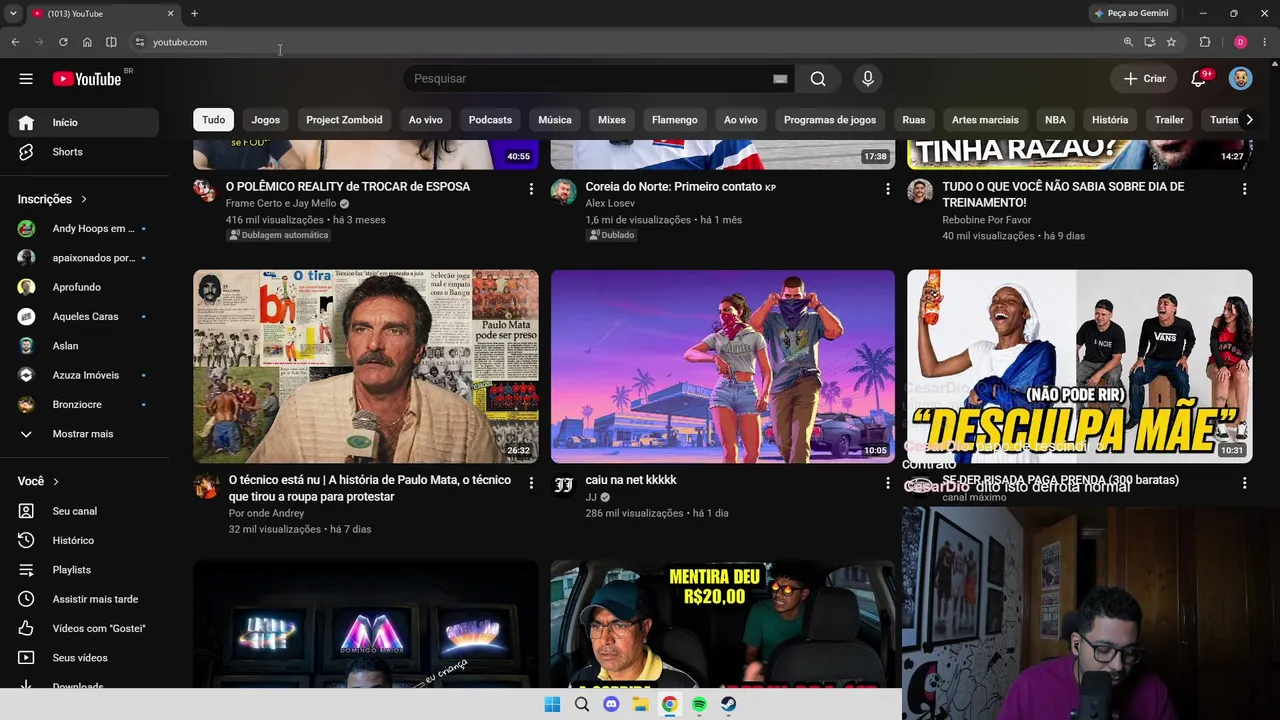This screenshot has height=720, width=1280.
Task: Open Vídeos com "Gostei"
Action: pos(84,628)
